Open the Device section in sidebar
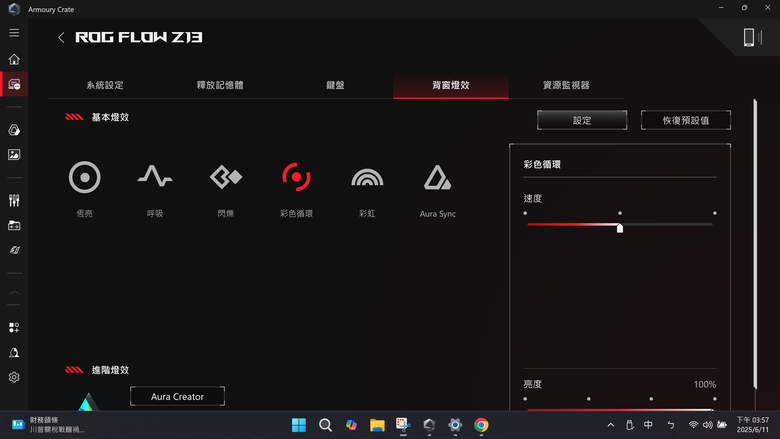 click(14, 85)
